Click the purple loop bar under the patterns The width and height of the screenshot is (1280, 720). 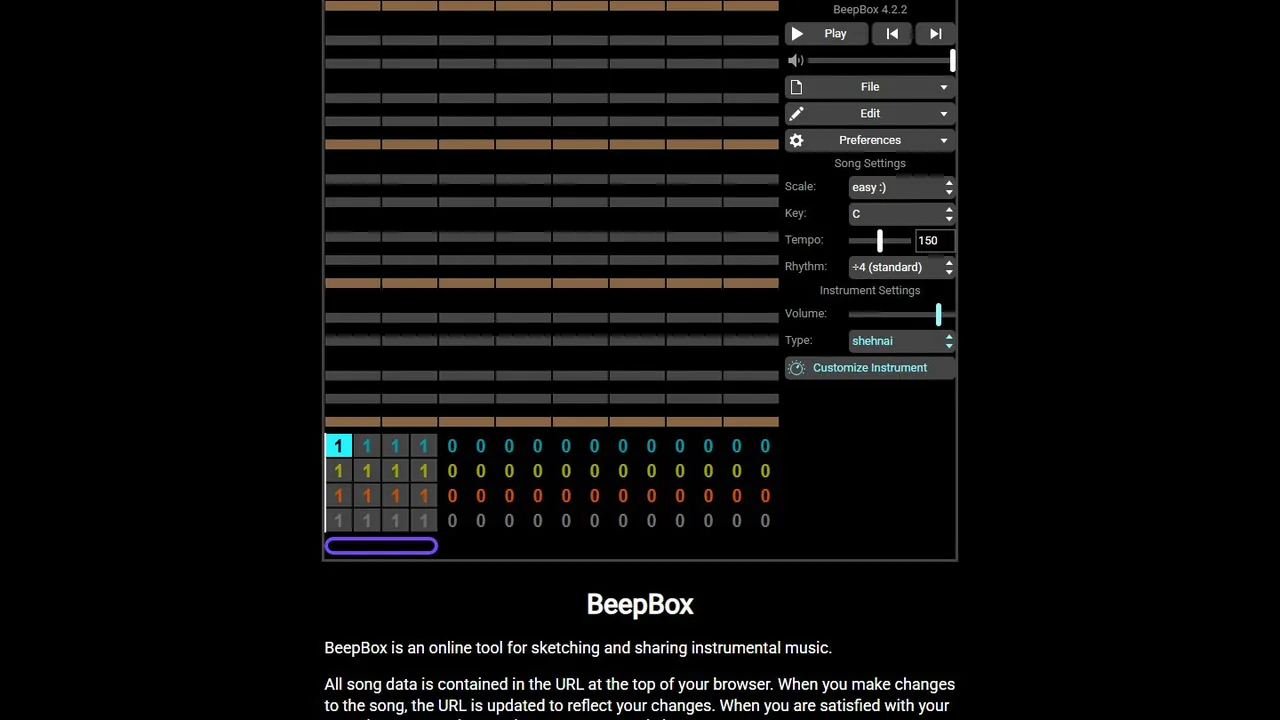point(381,546)
